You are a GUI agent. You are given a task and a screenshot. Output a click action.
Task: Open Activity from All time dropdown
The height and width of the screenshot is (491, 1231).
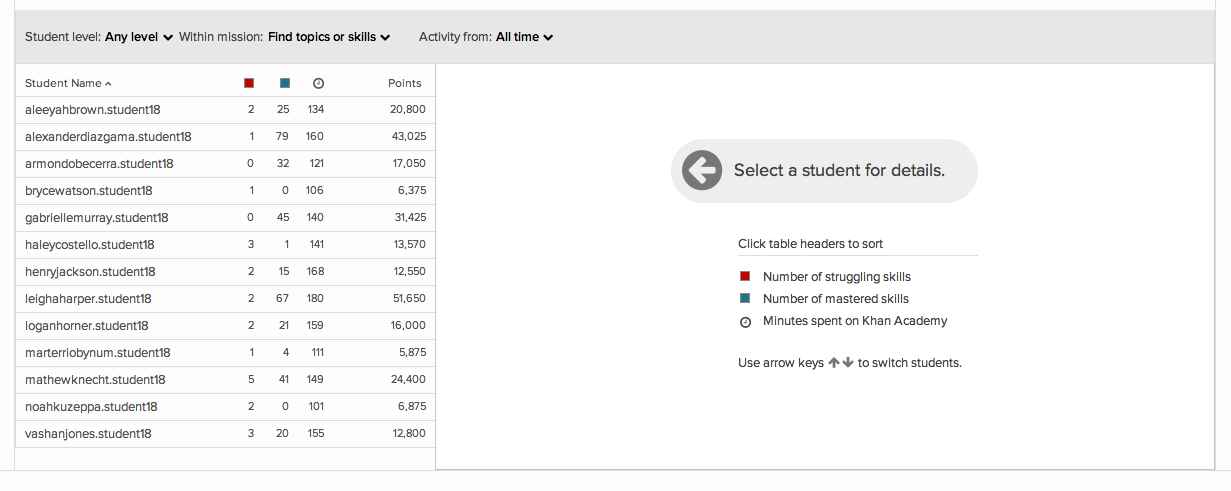[x=524, y=37]
